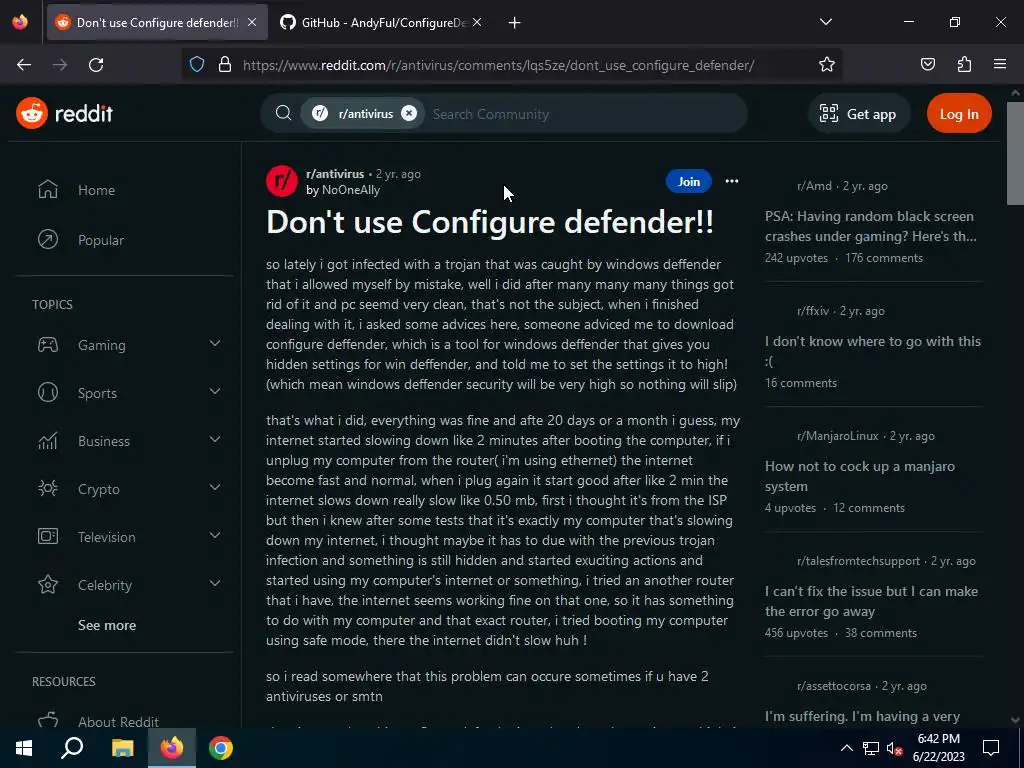1024x768 pixels.
Task: Open the r/Amd black screen crashes post
Action: 871,226
